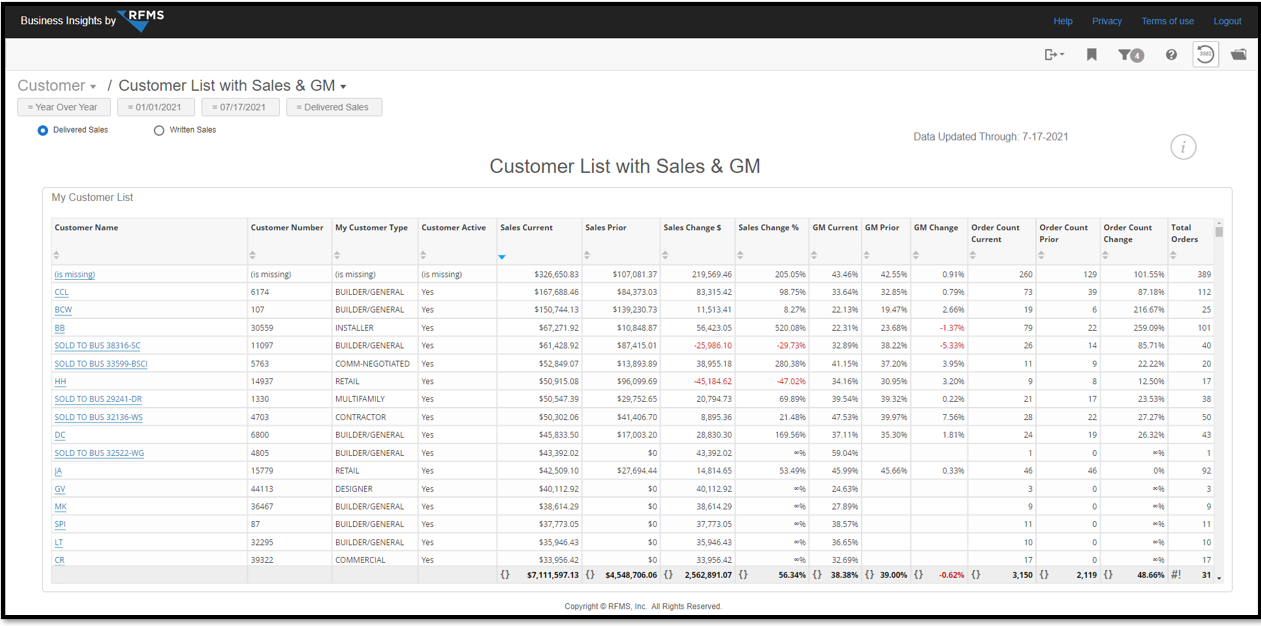1261x626 pixels.
Task: Open the export/share menu icon
Action: pos(1054,55)
